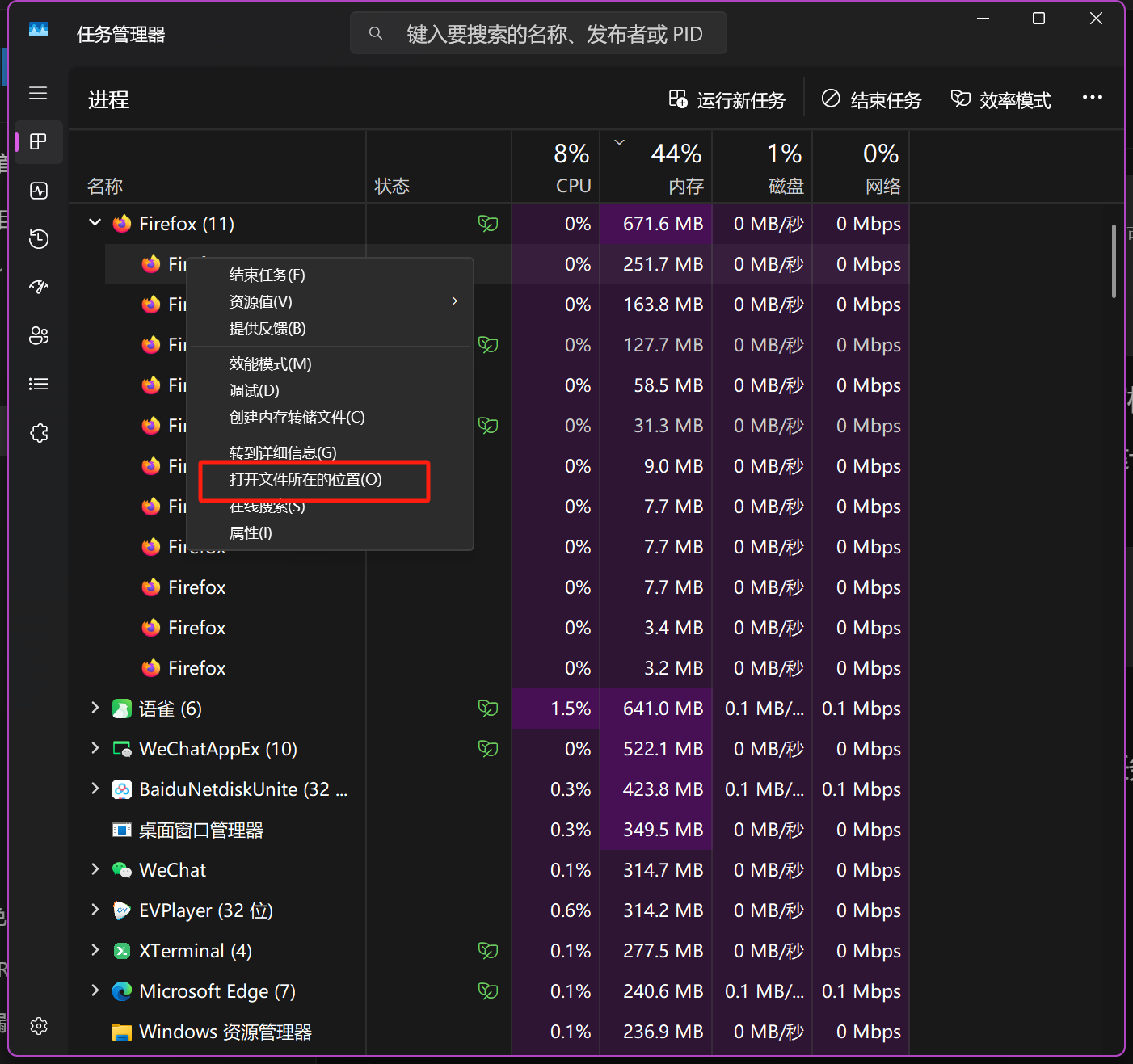Focus the search name, publisher or PID field
The image size is (1133, 1064).
538,34
